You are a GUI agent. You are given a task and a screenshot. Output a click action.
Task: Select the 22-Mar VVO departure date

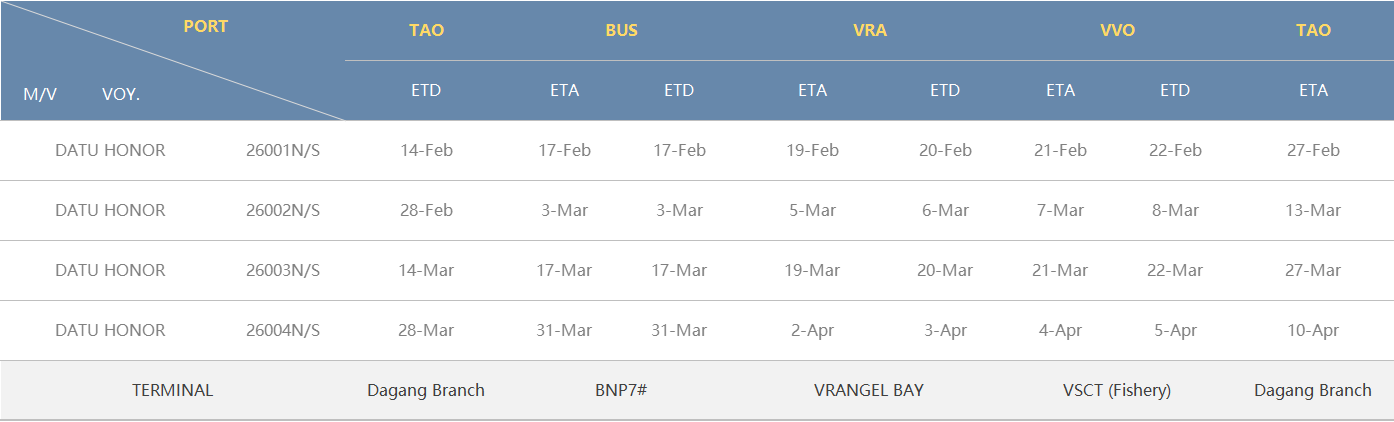click(x=1175, y=270)
